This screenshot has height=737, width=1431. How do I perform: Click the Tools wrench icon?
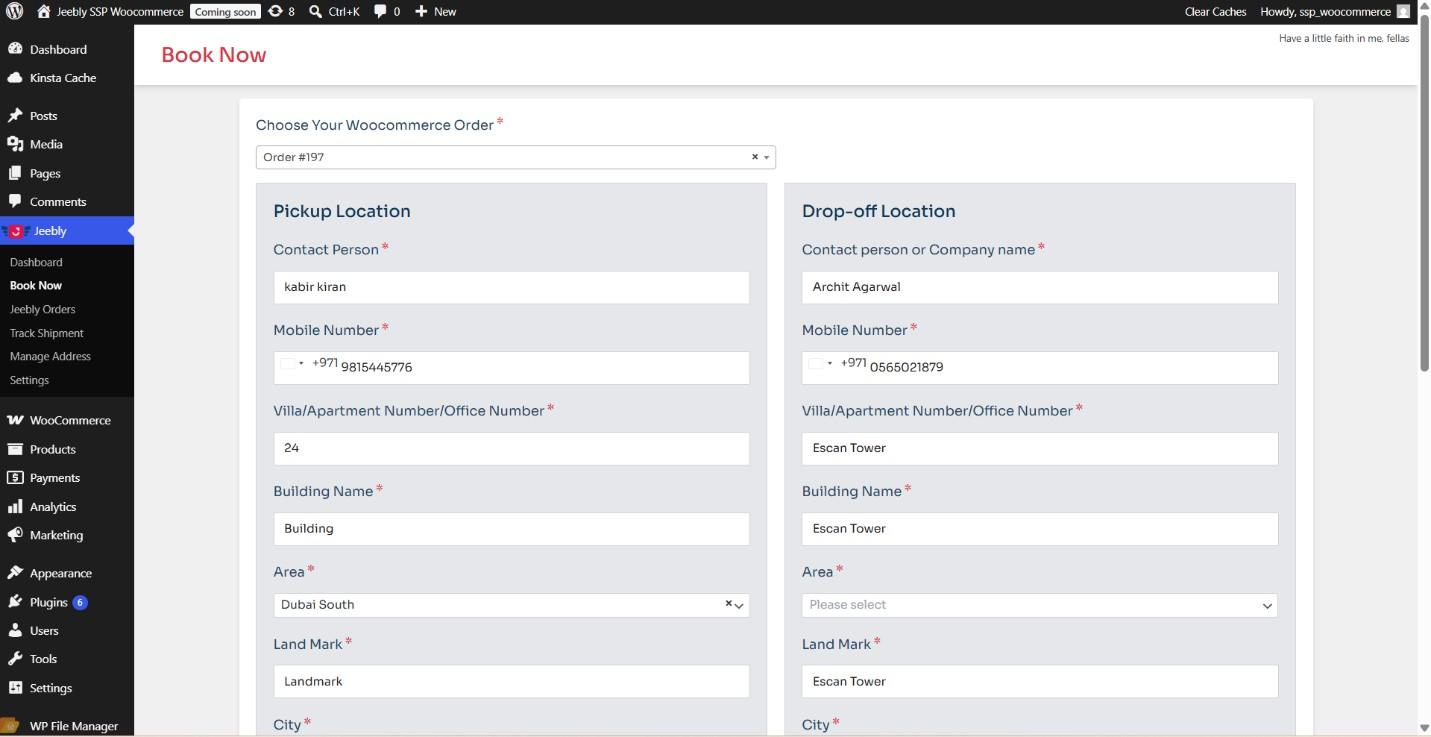[x=15, y=659]
